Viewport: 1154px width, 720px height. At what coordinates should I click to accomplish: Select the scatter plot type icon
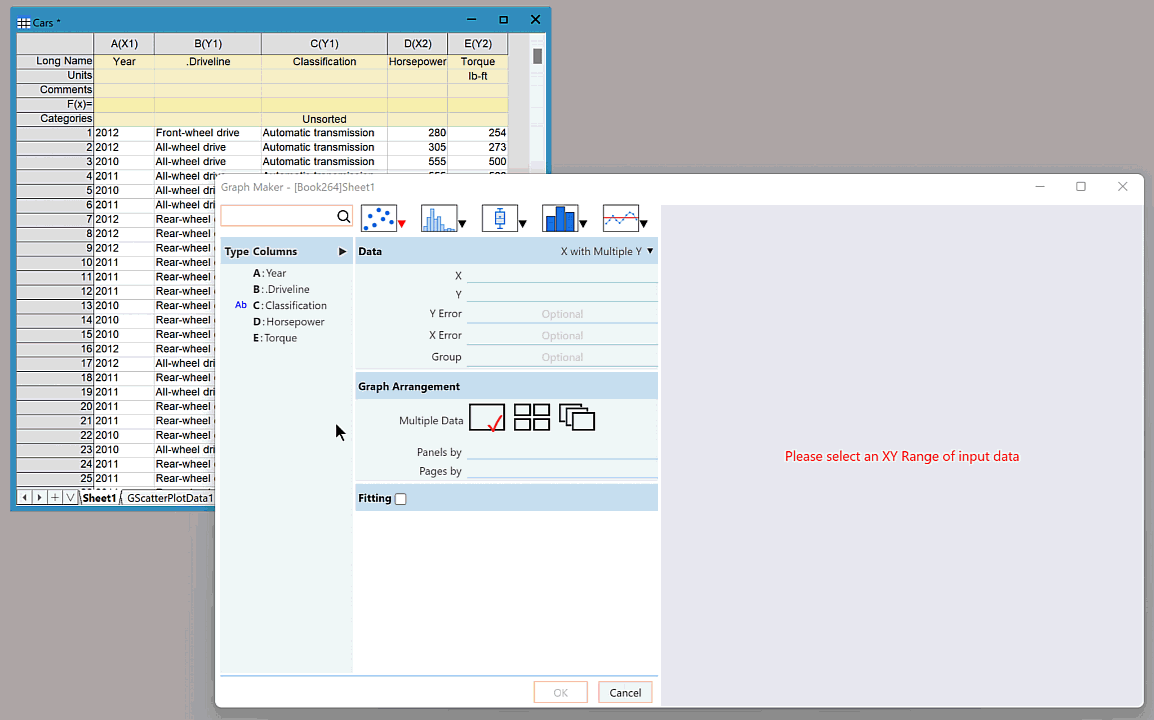click(x=377, y=218)
